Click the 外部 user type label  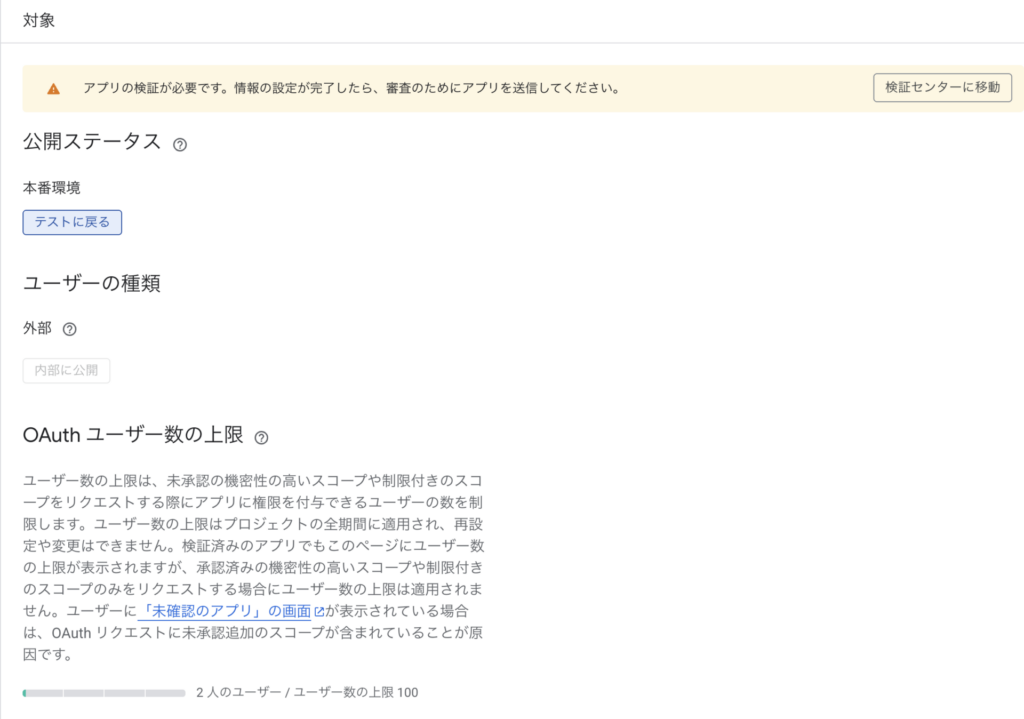click(37, 328)
